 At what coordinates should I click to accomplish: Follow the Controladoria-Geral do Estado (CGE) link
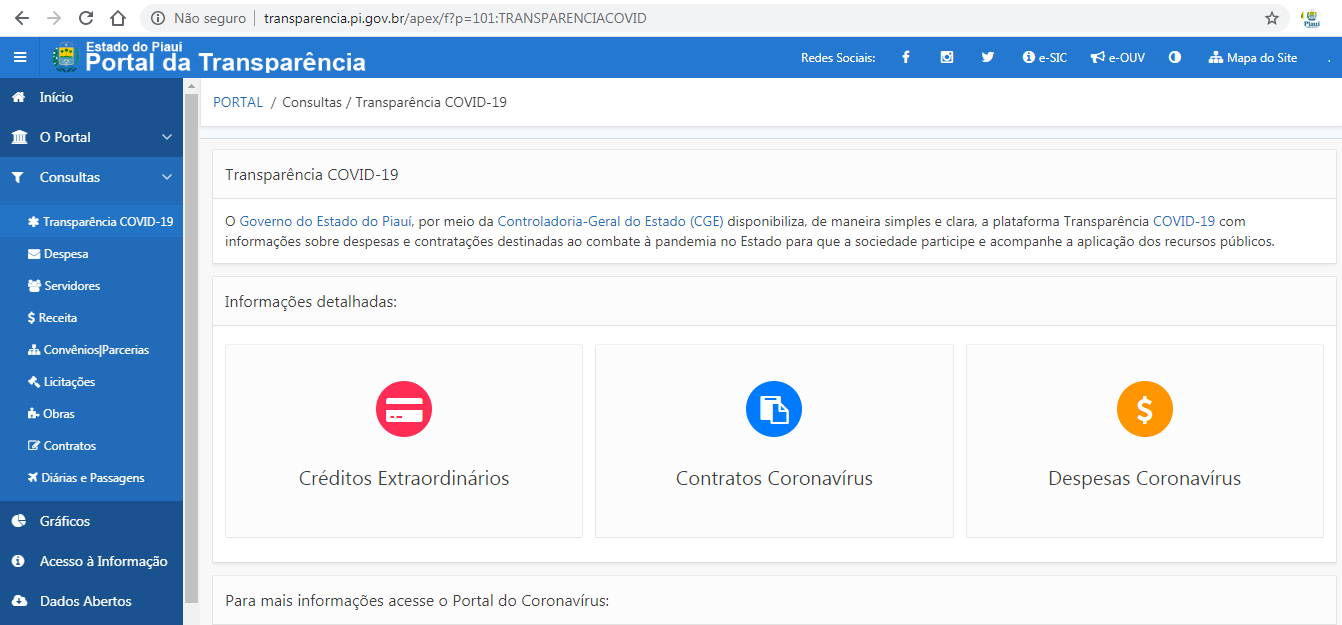[x=610, y=221]
